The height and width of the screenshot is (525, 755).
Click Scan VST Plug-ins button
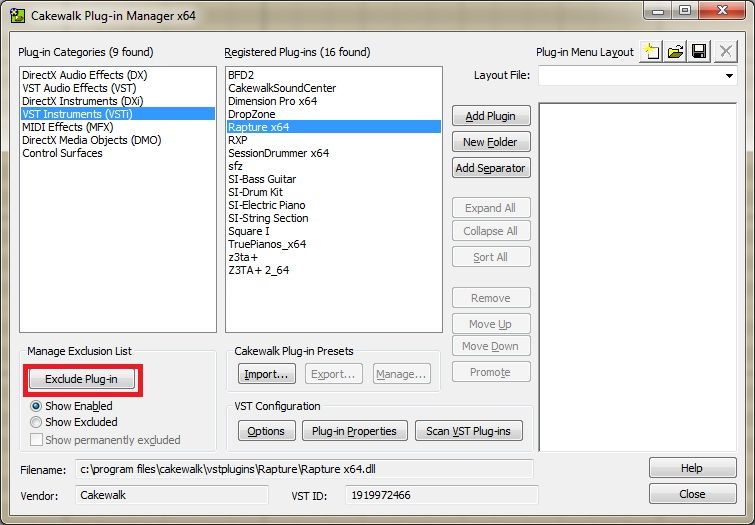[467, 431]
